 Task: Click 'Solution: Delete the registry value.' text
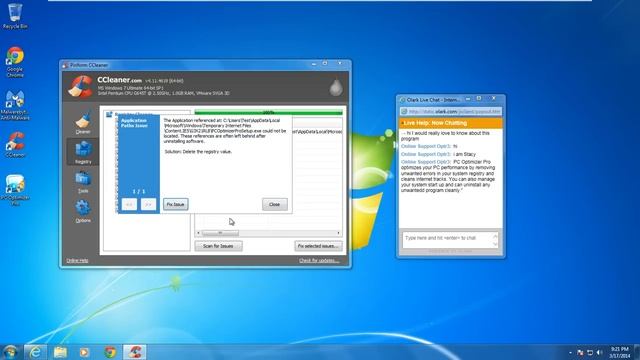point(198,151)
